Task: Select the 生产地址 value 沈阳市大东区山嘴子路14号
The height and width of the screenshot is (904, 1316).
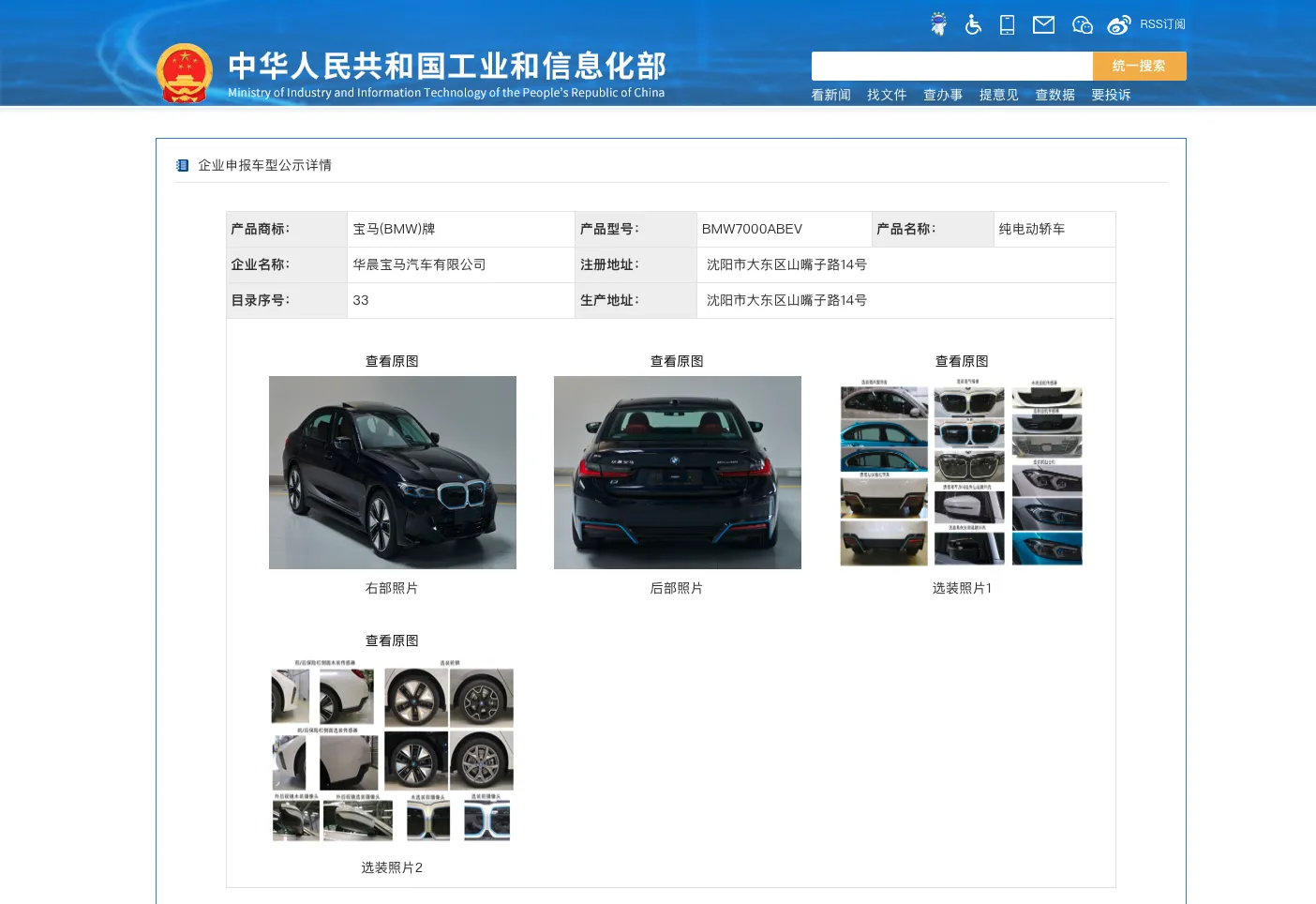Action: tap(786, 300)
